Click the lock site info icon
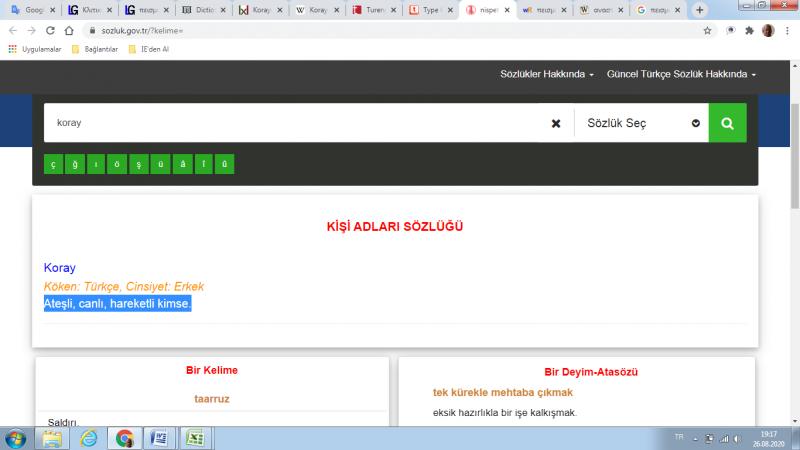The image size is (800, 450). pos(92,31)
